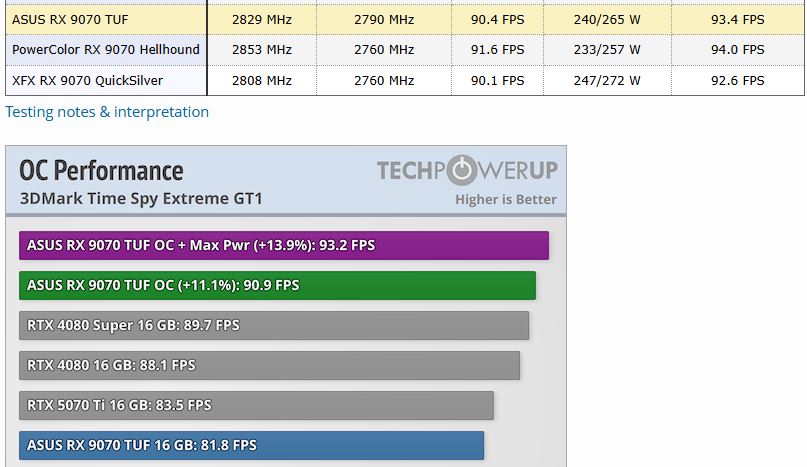Click the 90.1 FPS cell in XFX row
This screenshot has width=807, height=467.
(x=498, y=80)
